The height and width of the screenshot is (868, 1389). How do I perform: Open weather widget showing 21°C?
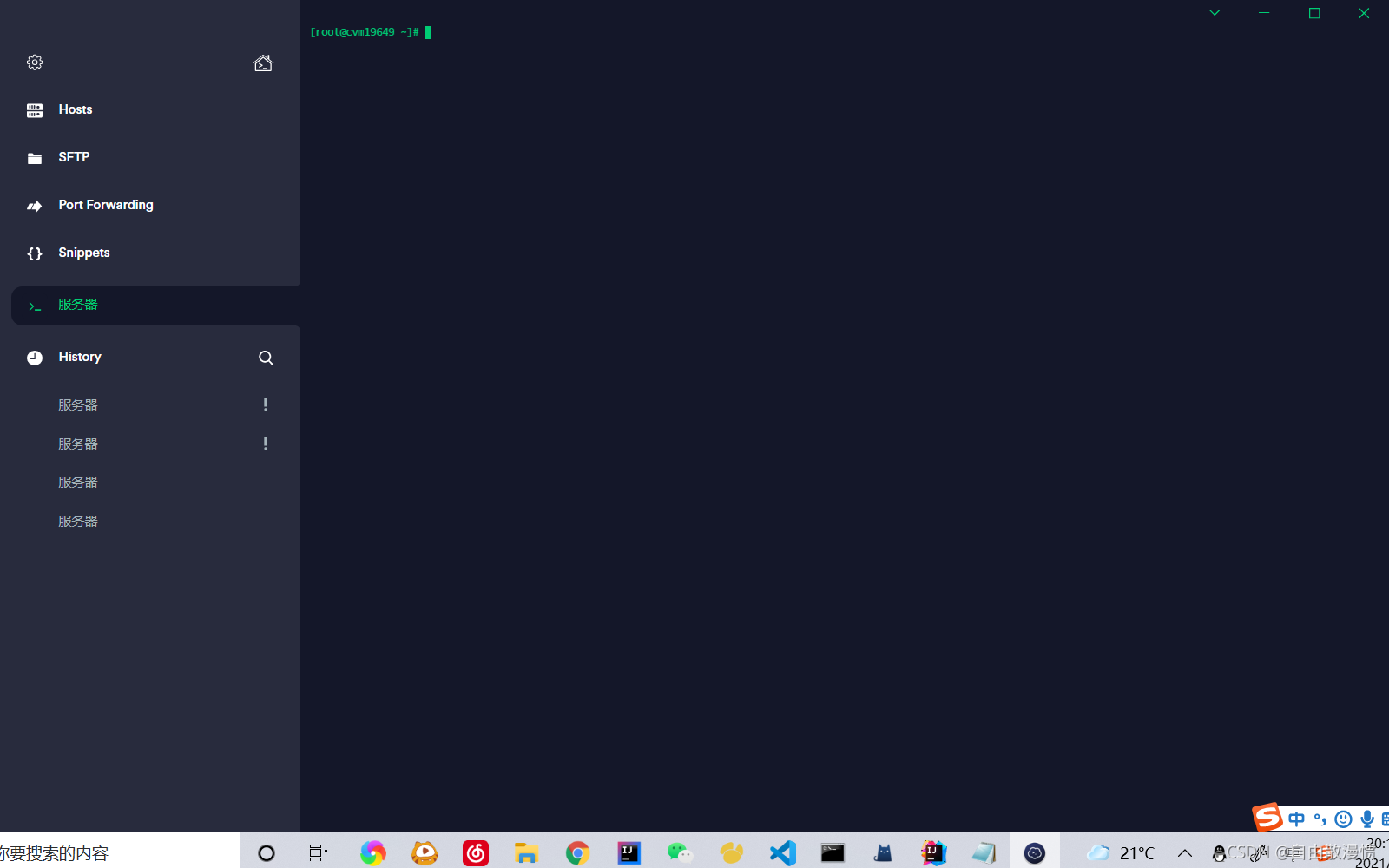click(1121, 852)
